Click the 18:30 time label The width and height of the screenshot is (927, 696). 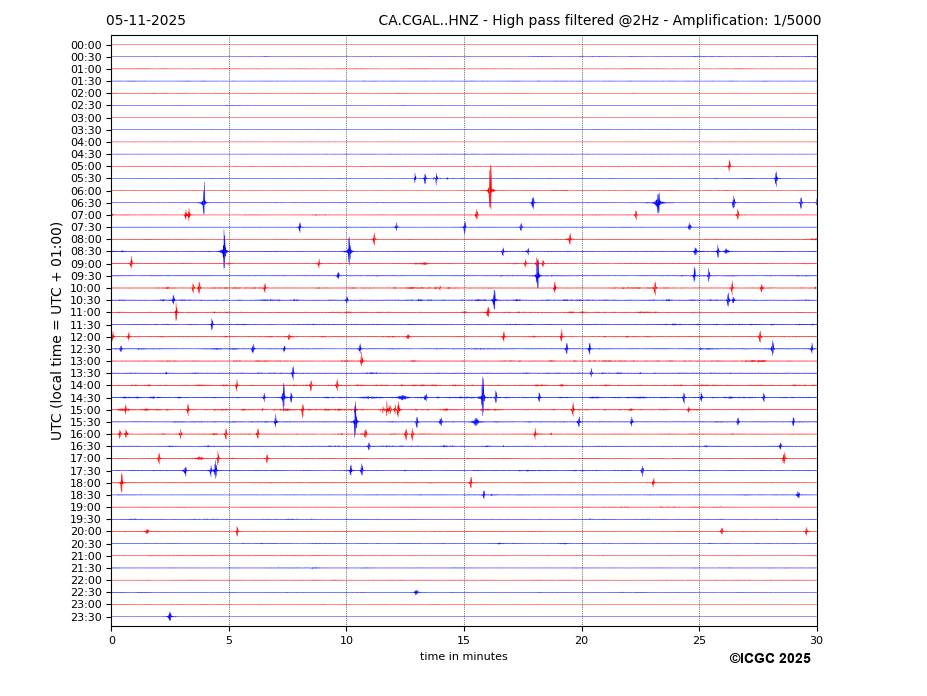[85, 495]
